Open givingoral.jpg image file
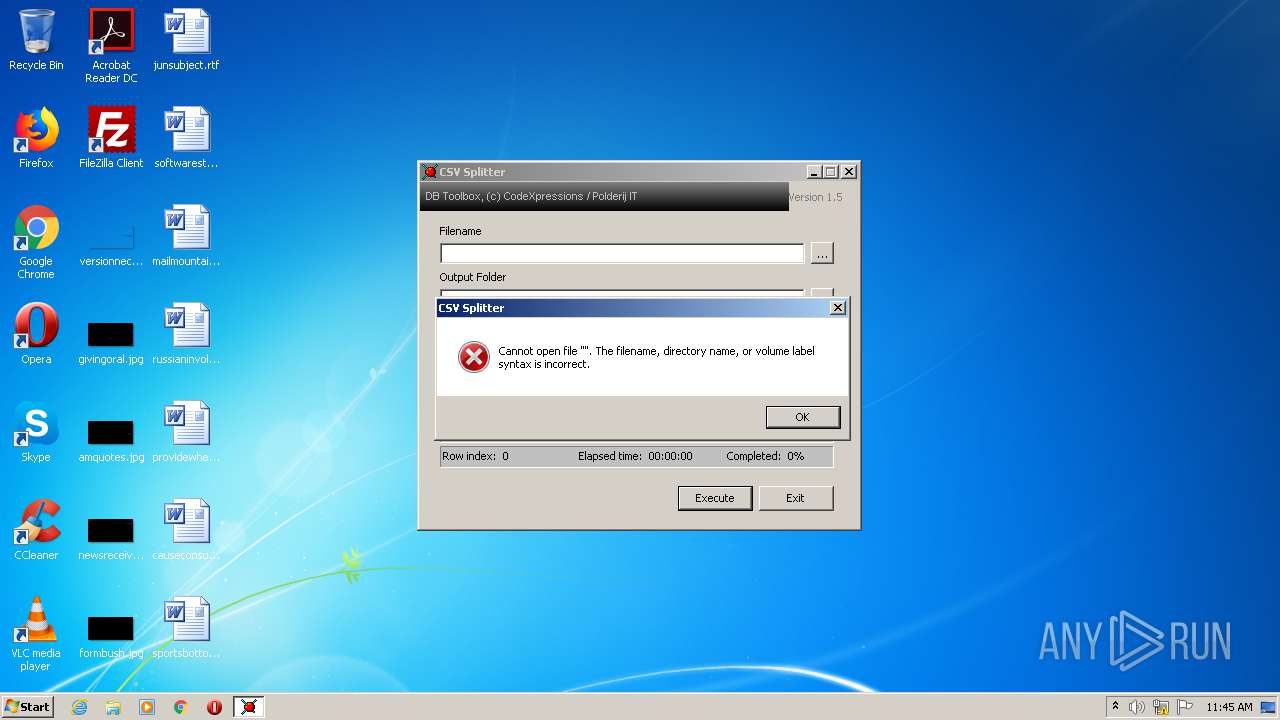The width and height of the screenshot is (1280, 720). coord(111,342)
